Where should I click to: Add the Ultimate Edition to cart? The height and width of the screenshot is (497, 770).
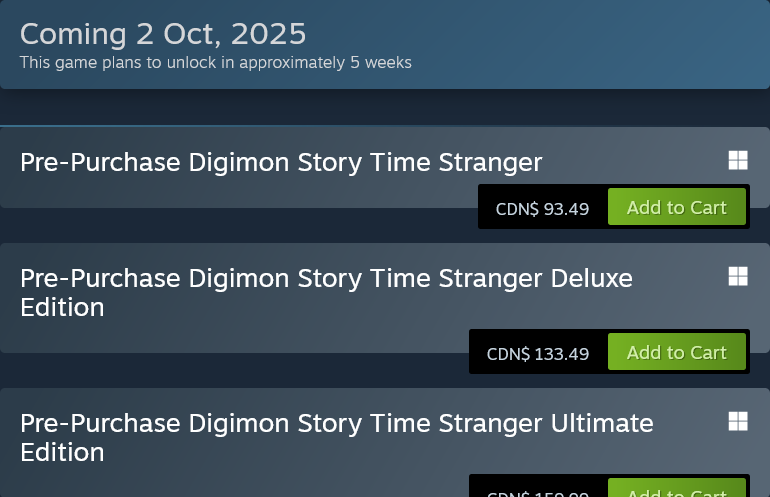677,488
